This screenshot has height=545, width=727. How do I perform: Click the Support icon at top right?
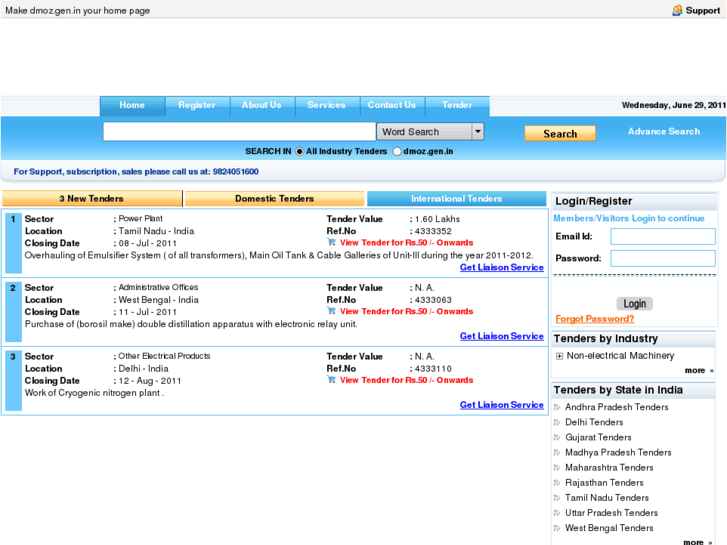coord(677,10)
